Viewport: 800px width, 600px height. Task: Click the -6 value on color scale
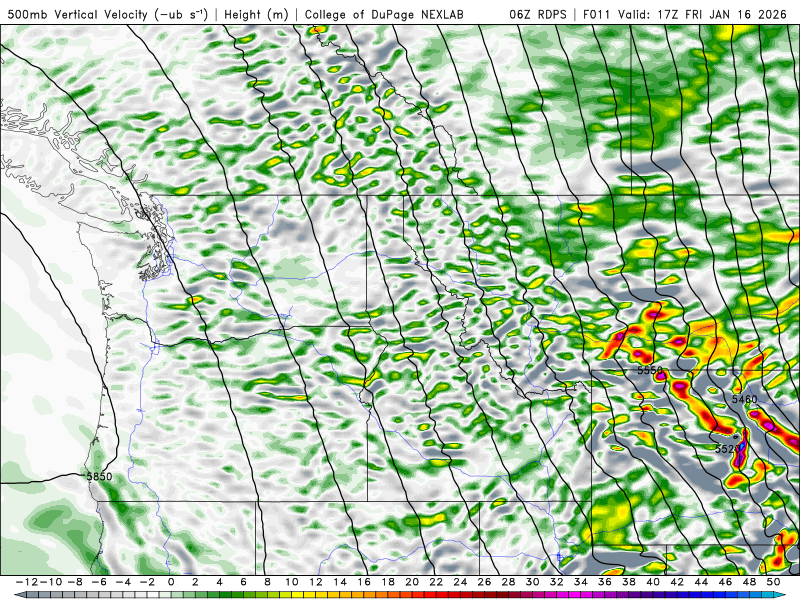98,582
